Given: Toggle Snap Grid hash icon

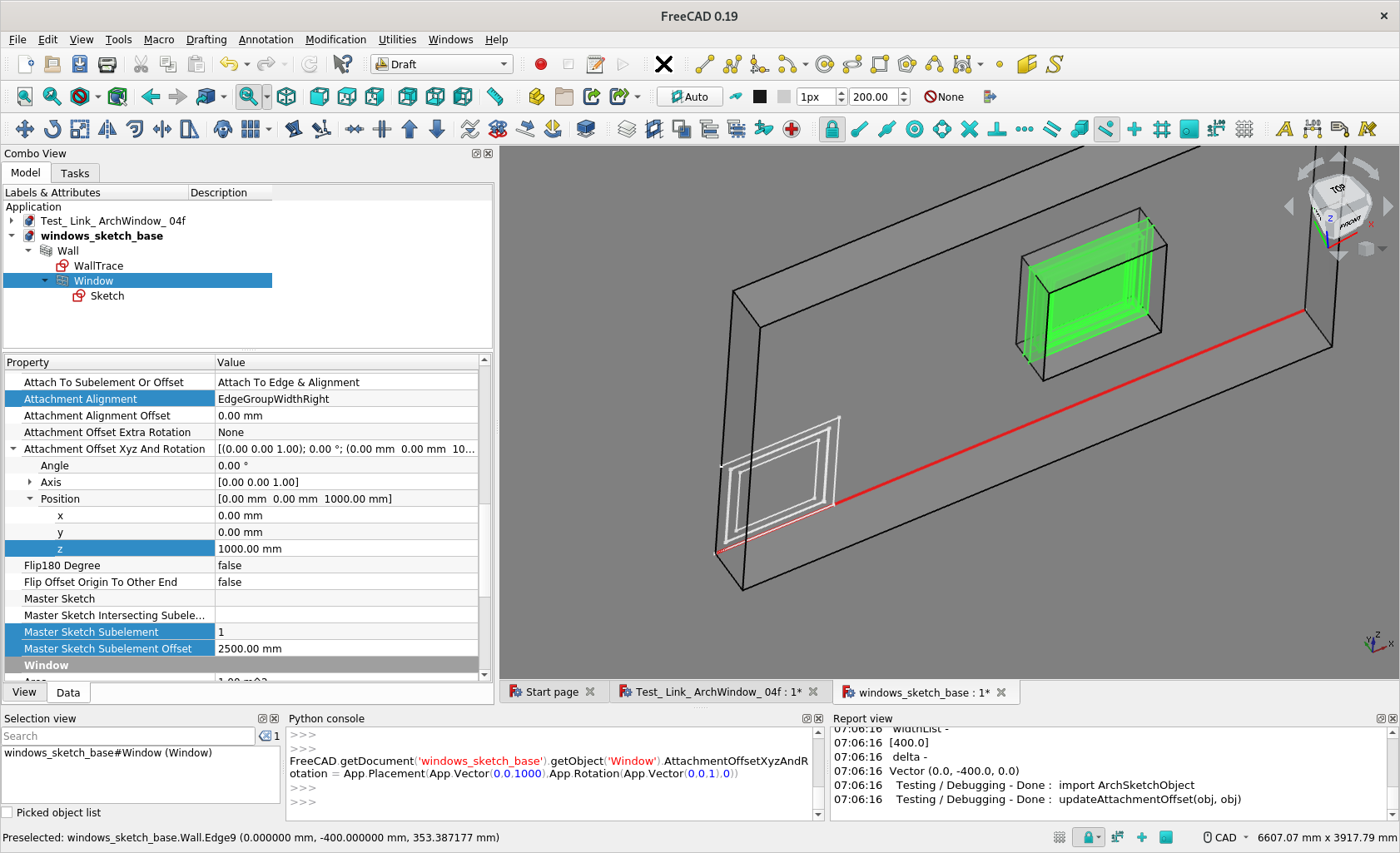Looking at the screenshot, I should click(1162, 129).
